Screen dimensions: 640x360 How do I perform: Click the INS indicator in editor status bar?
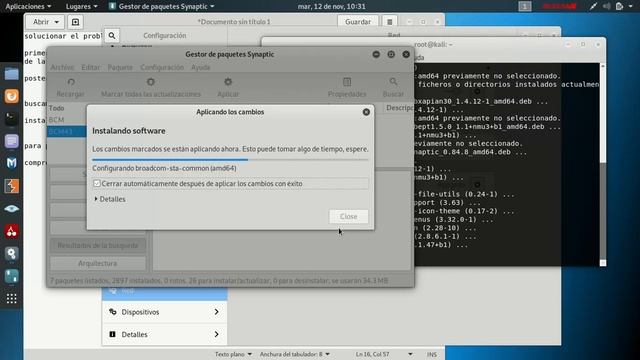click(x=431, y=354)
